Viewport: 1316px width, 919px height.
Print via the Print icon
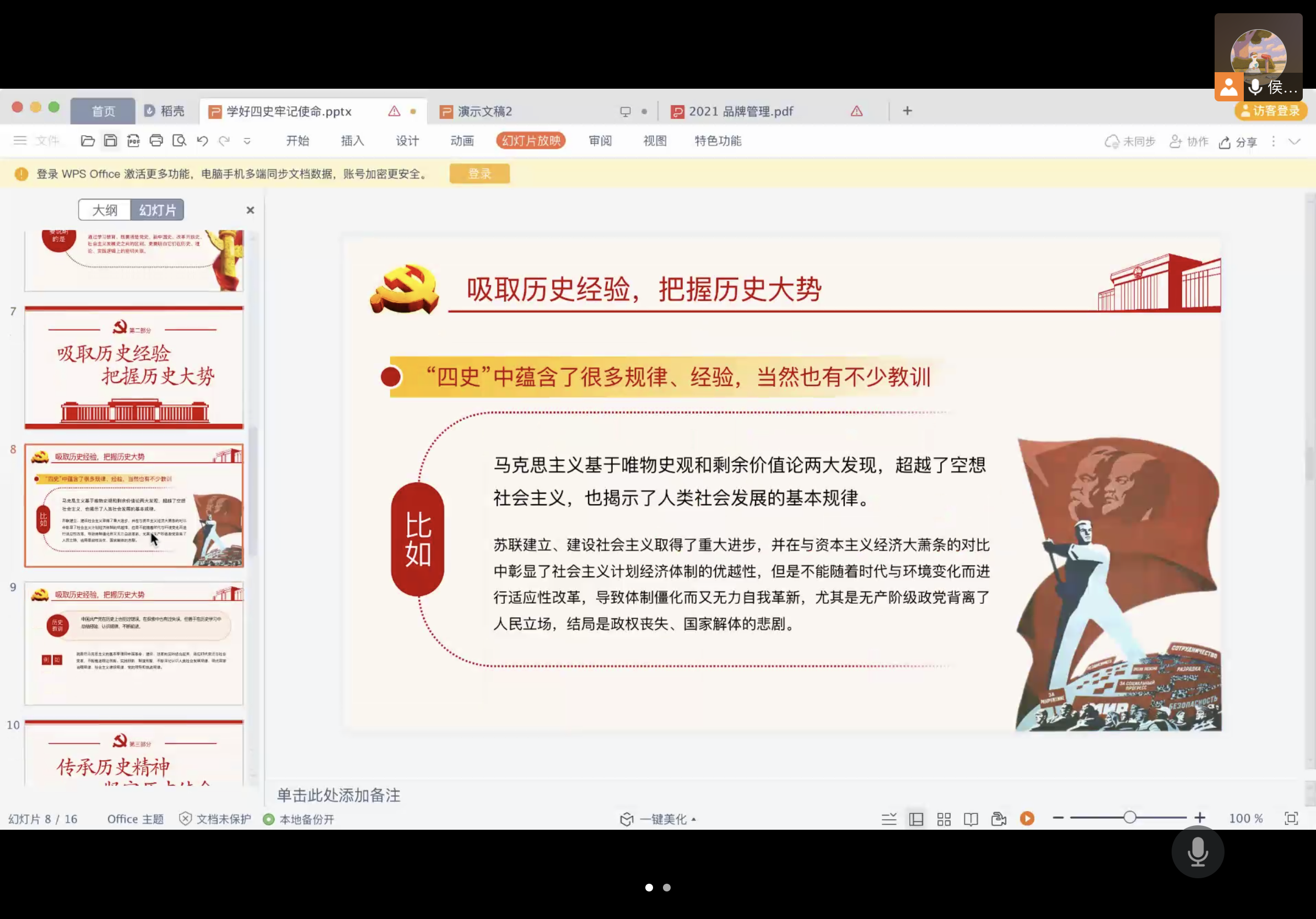pyautogui.click(x=157, y=140)
